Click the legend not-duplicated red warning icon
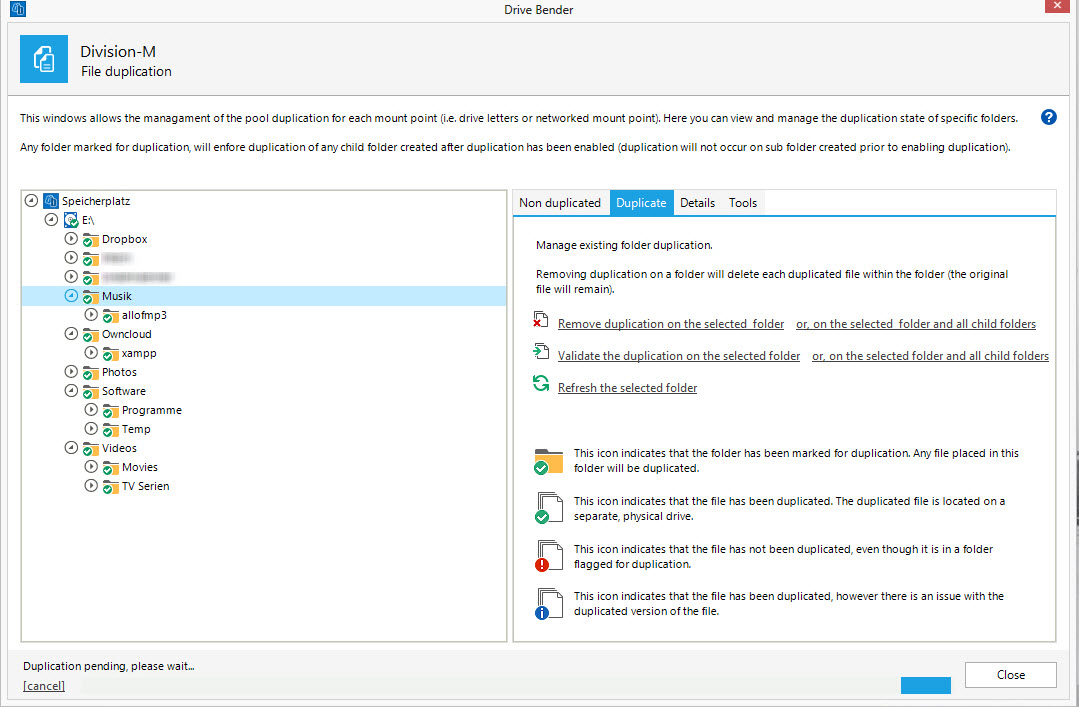This screenshot has width=1079, height=707. pyautogui.click(x=548, y=556)
